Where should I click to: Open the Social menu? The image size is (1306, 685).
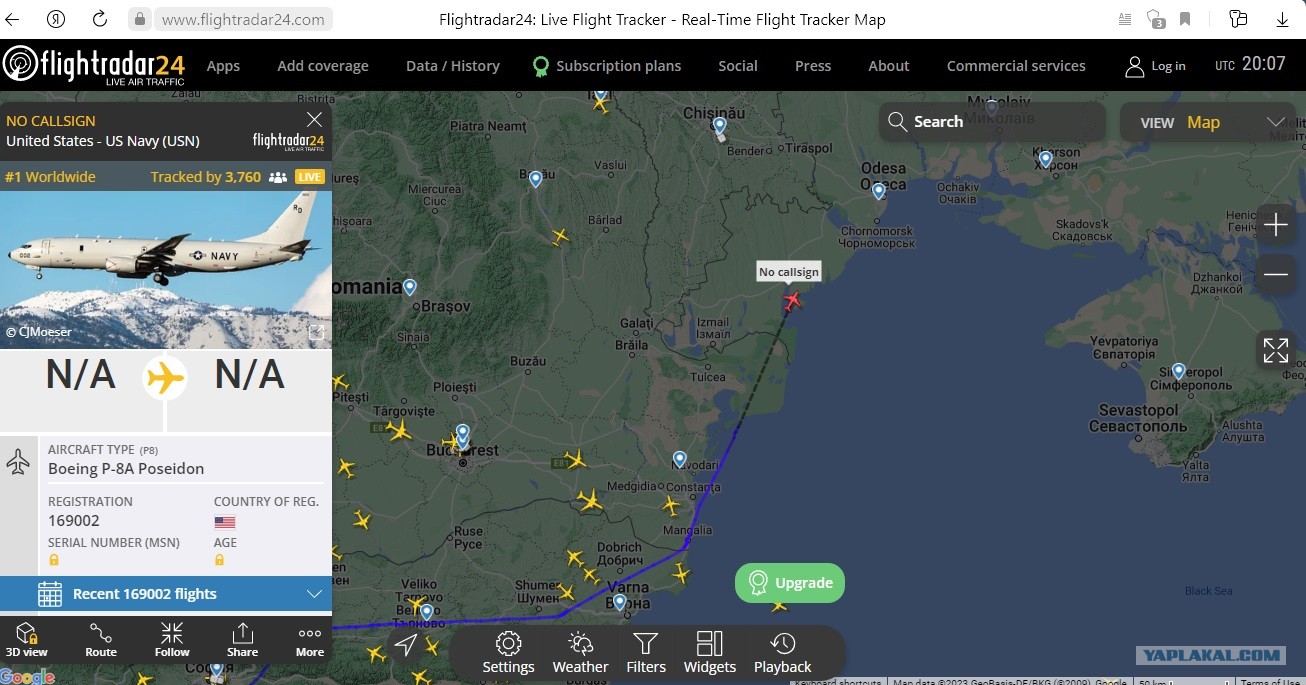pyautogui.click(x=738, y=66)
